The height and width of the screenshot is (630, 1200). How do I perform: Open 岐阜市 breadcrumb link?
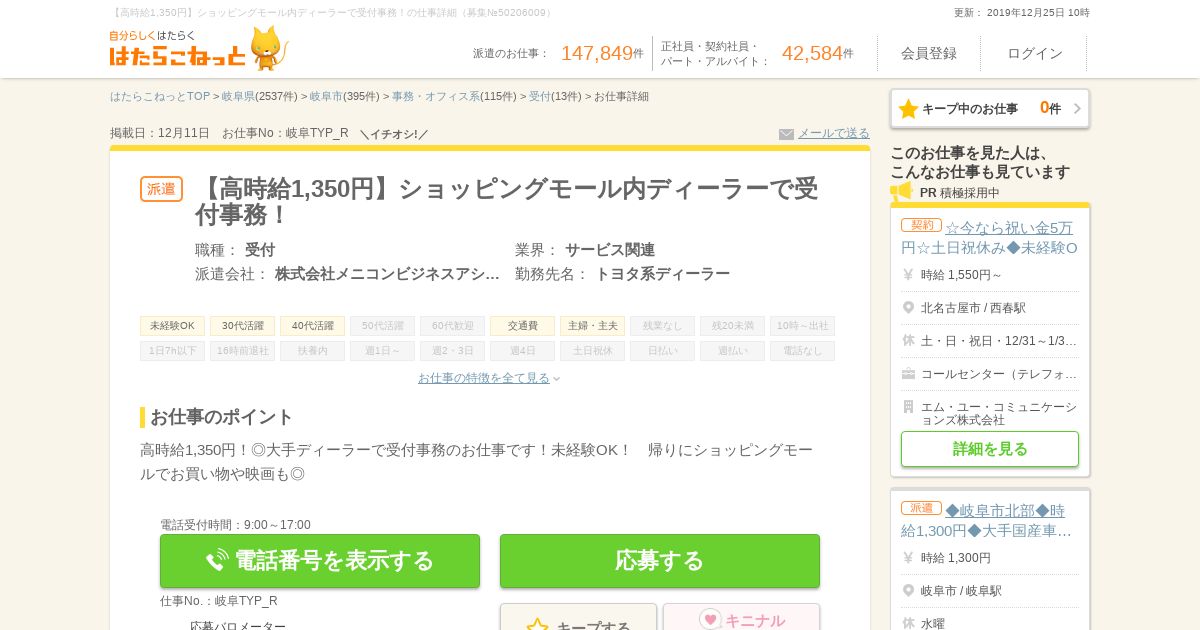point(326,96)
